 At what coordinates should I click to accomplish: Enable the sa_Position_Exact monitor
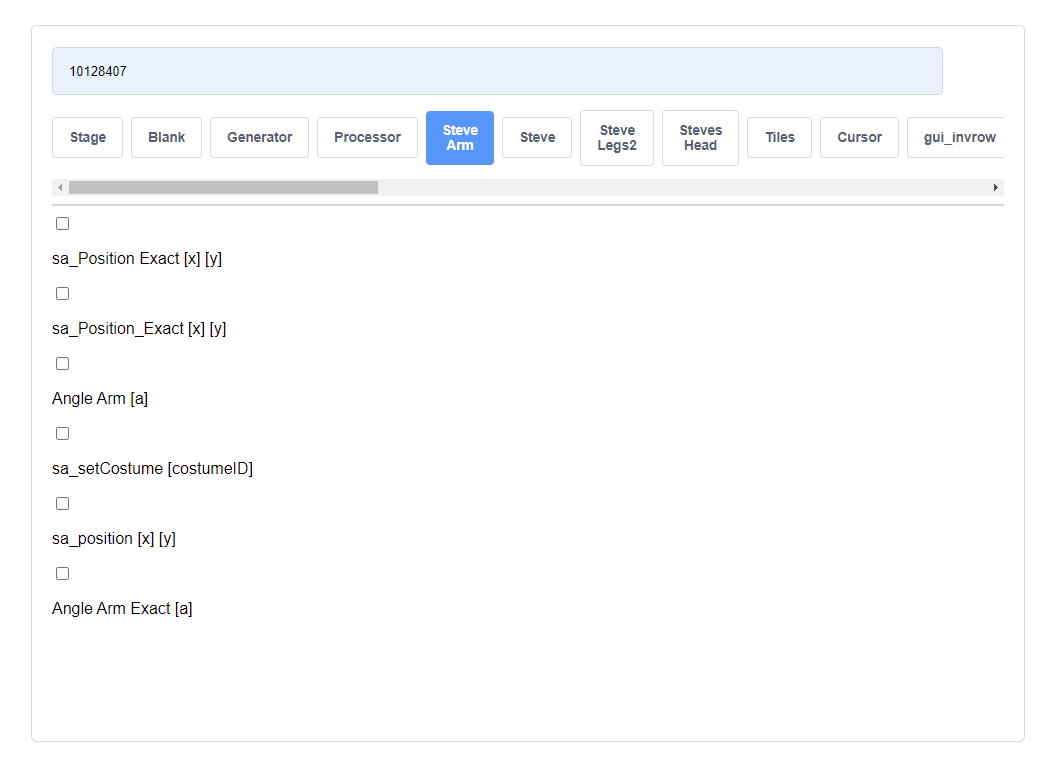point(62,293)
